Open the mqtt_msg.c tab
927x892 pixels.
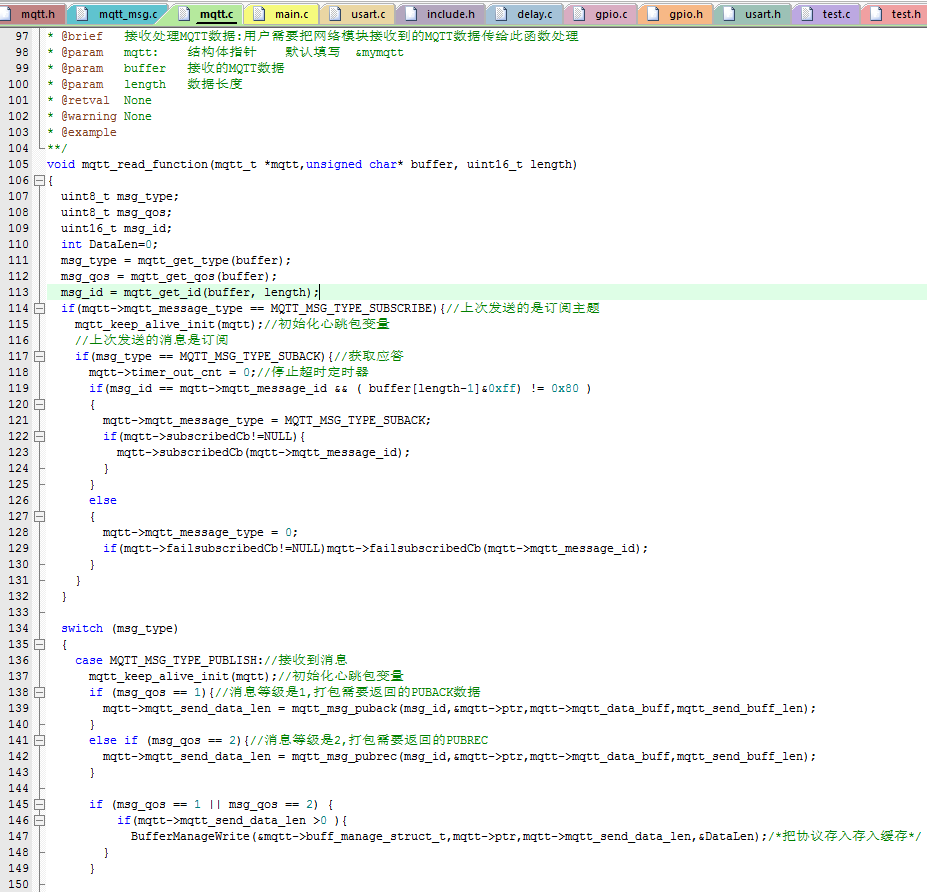click(x=117, y=14)
